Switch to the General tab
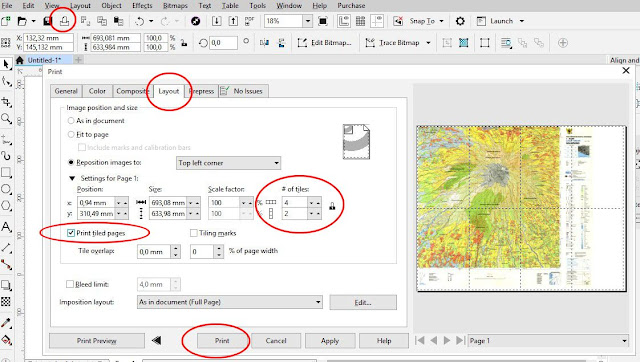 point(66,91)
